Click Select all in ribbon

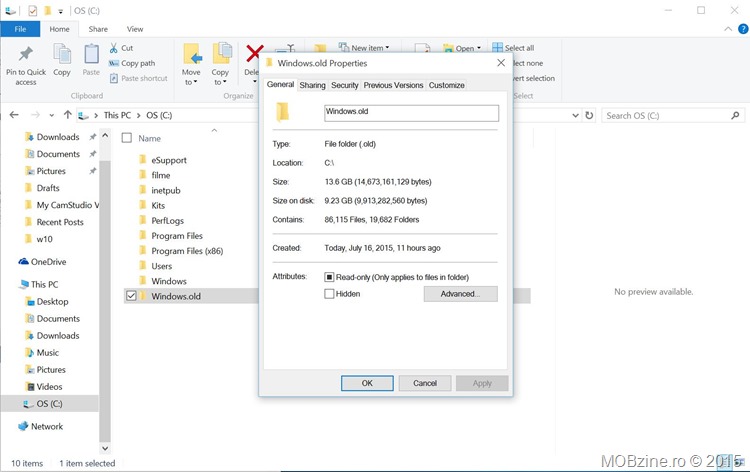coord(513,48)
